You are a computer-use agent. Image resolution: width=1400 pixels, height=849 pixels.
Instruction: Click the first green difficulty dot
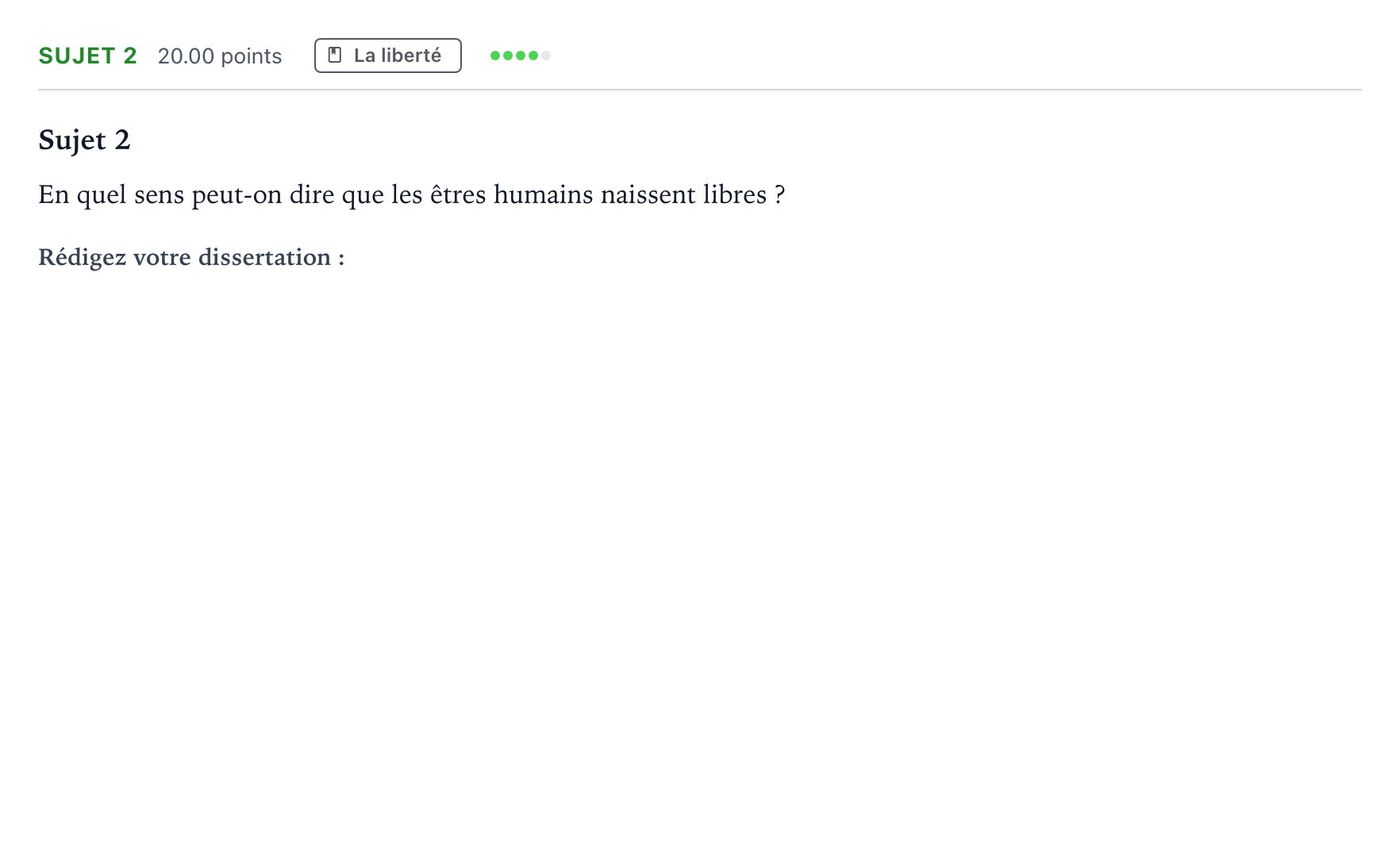click(x=495, y=56)
